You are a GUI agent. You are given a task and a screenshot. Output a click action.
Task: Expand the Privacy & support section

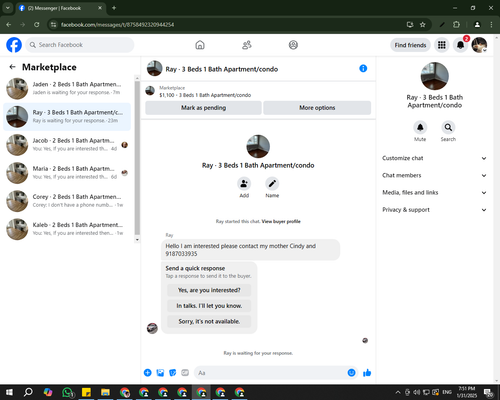(x=434, y=210)
